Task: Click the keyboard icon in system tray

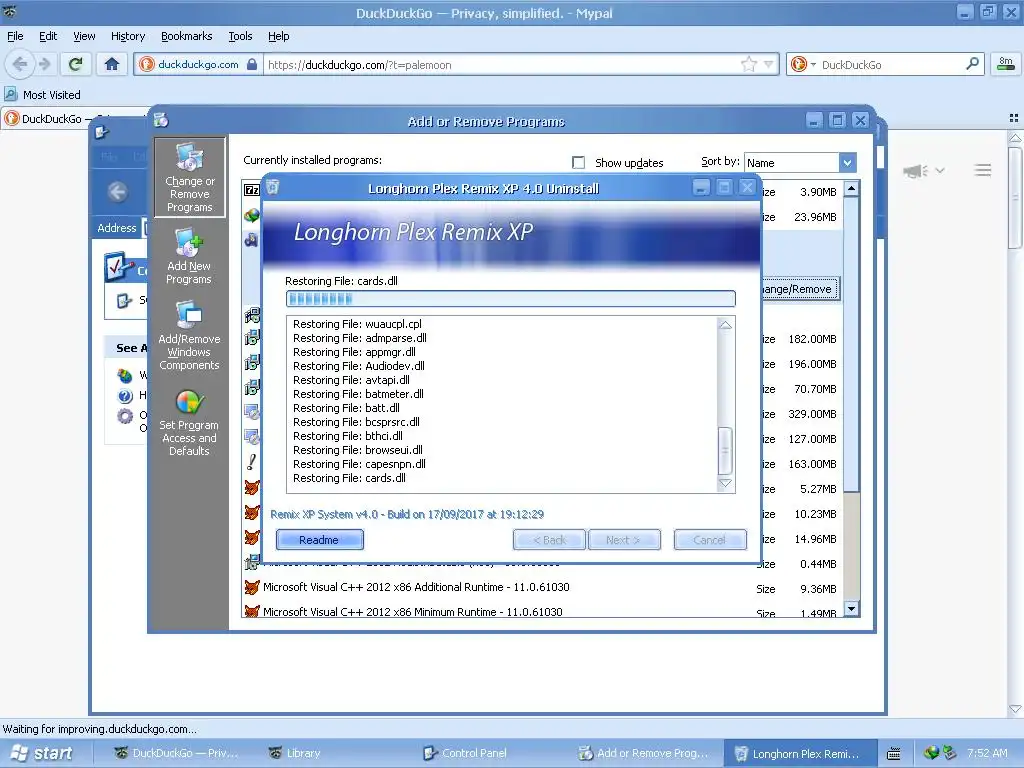Action: (x=893, y=754)
